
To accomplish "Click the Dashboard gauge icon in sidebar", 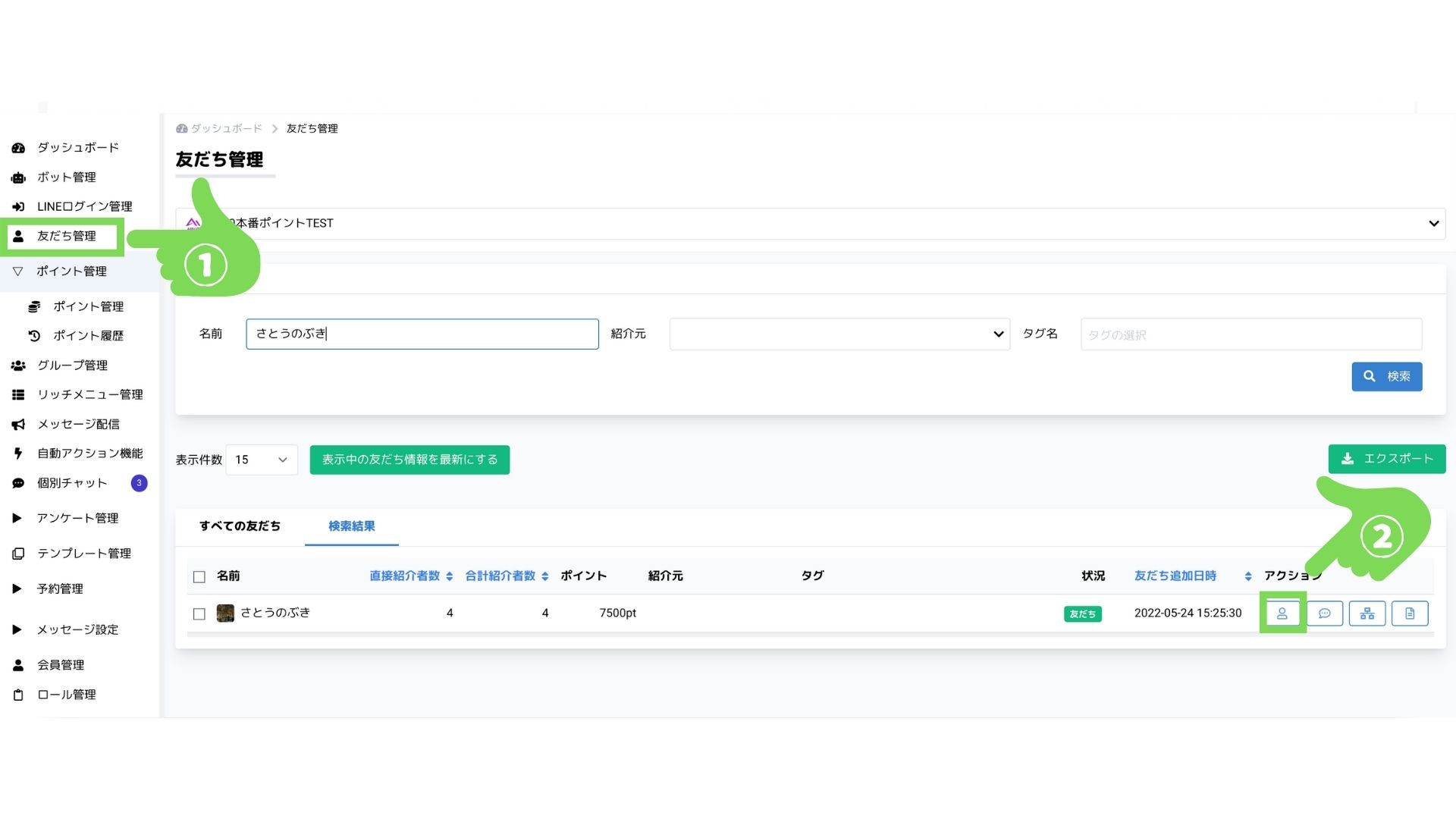I will pos(19,148).
